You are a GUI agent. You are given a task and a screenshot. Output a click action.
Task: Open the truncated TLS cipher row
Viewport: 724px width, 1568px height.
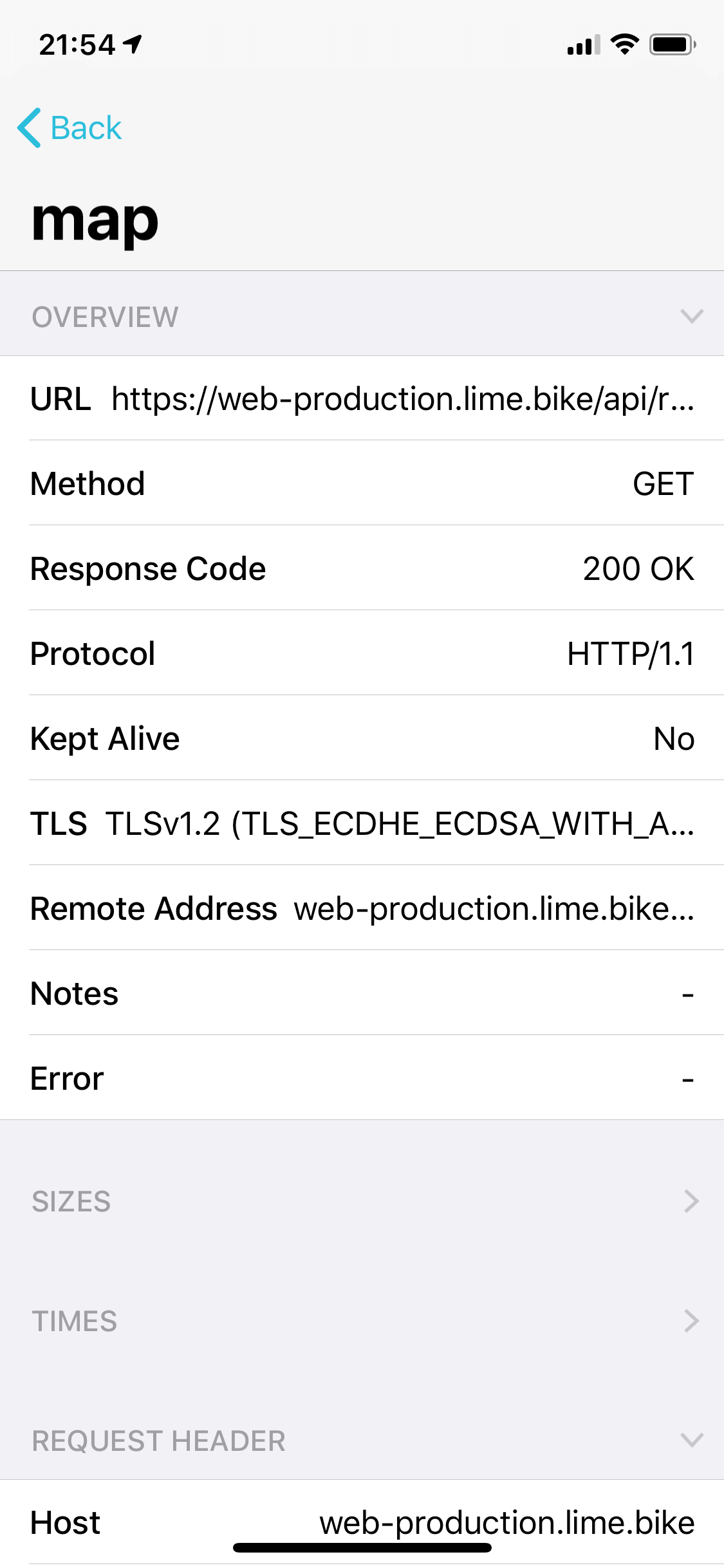(362, 823)
